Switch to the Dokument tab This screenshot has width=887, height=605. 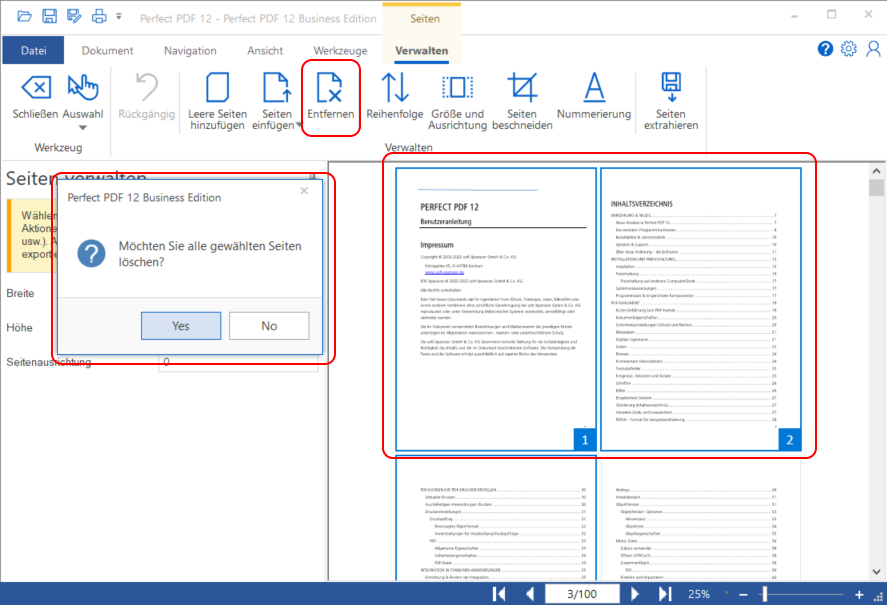107,51
